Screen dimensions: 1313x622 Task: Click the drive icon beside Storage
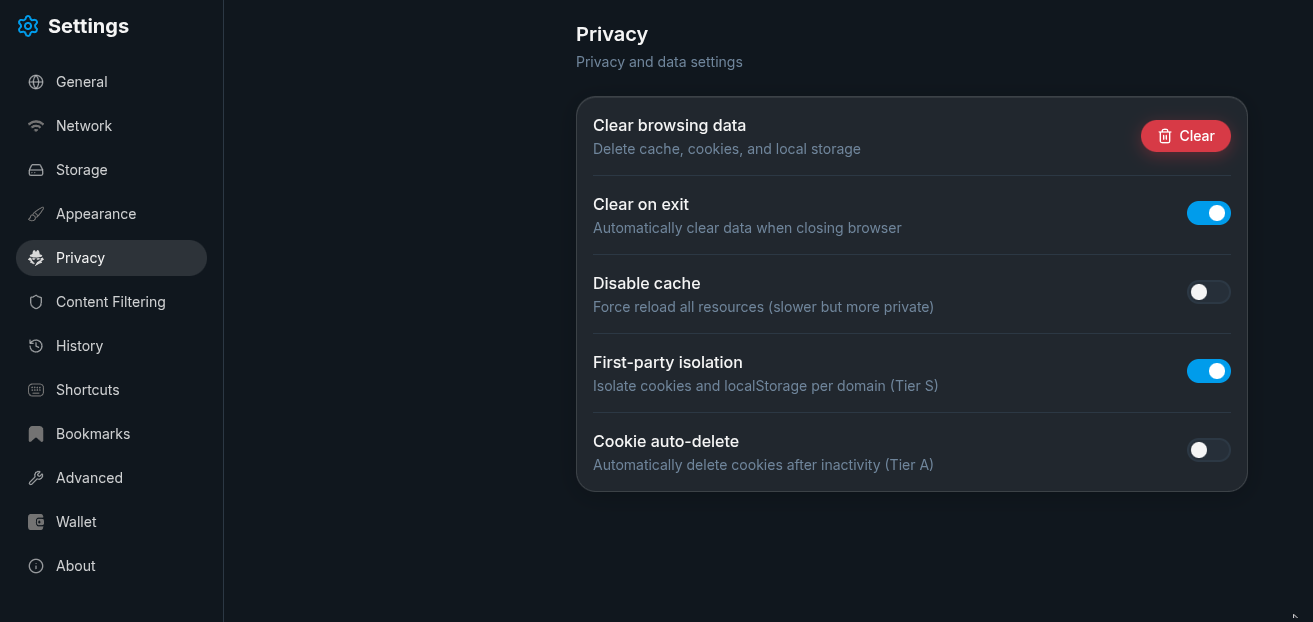coord(36,170)
